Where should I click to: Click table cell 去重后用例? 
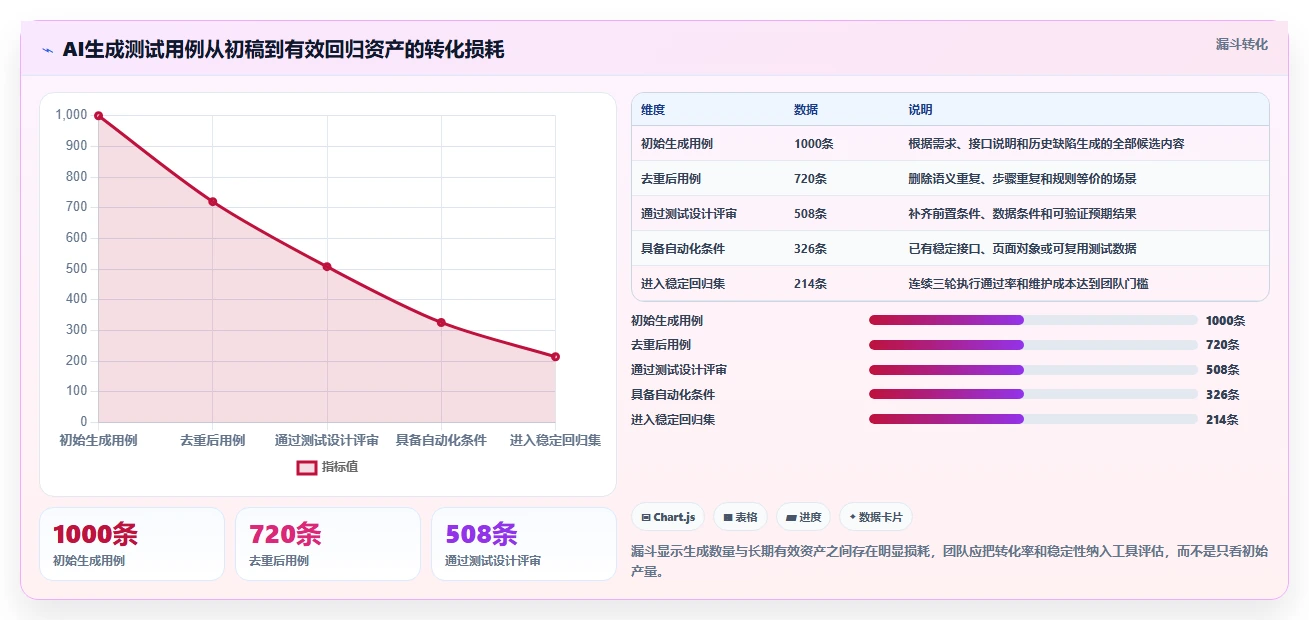coord(671,179)
